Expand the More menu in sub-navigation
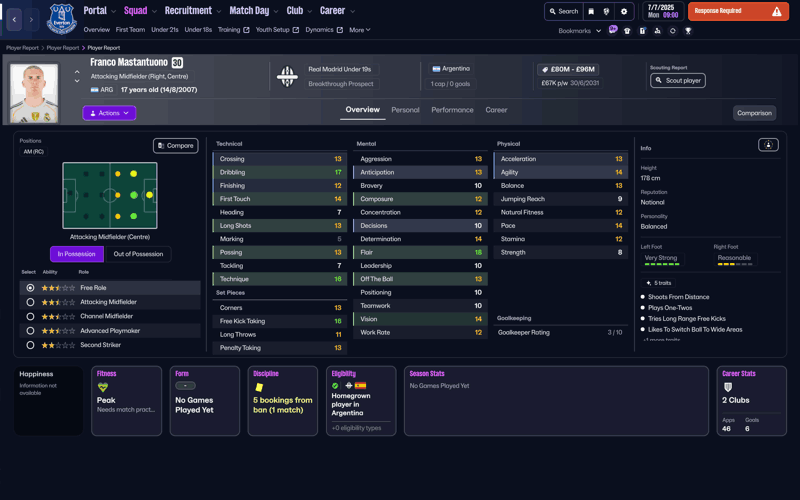 pyautogui.click(x=360, y=30)
